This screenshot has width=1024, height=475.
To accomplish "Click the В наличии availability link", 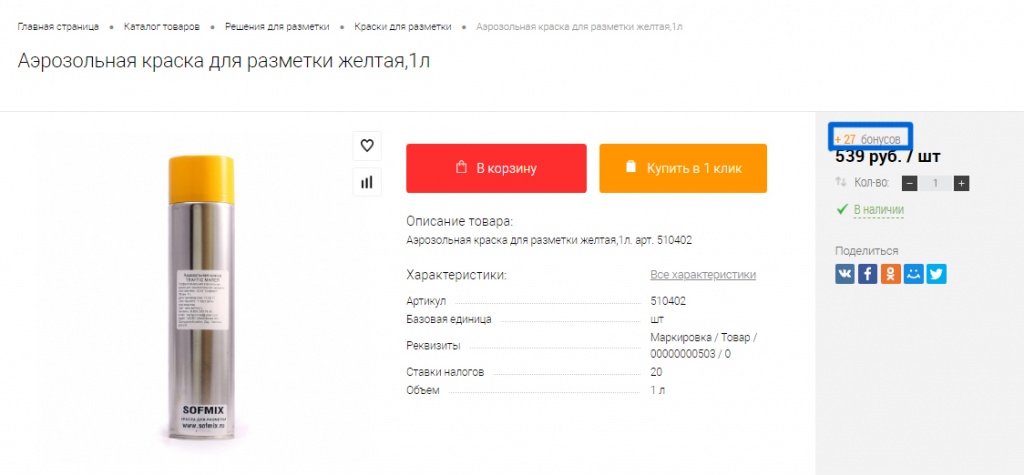I will 879,210.
